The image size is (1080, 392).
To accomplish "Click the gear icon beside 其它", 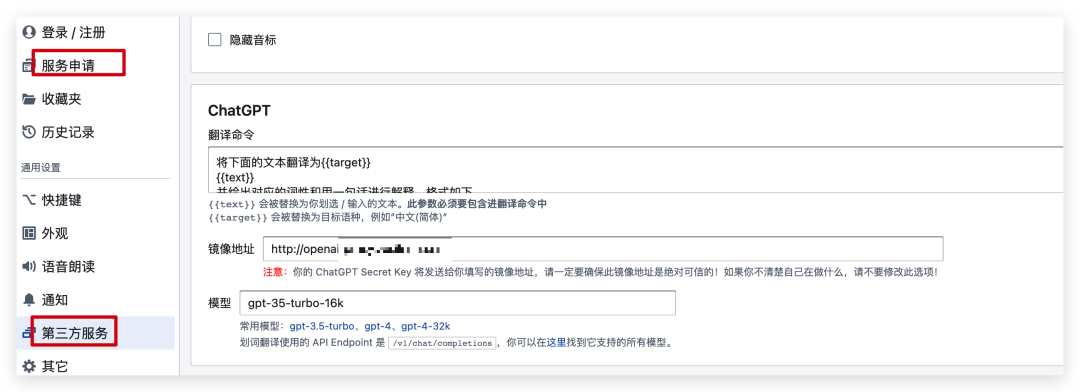I will [28, 366].
